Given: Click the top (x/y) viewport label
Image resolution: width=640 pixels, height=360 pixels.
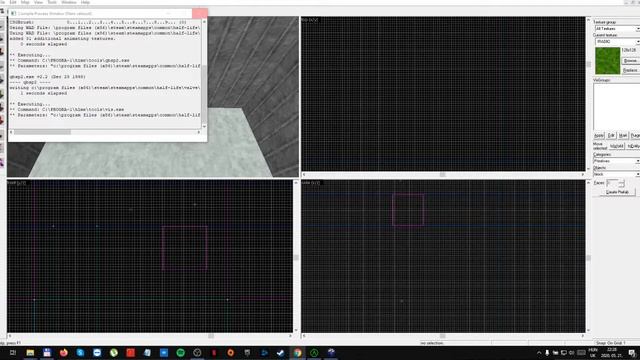Looking at the screenshot, I should (x=310, y=20).
